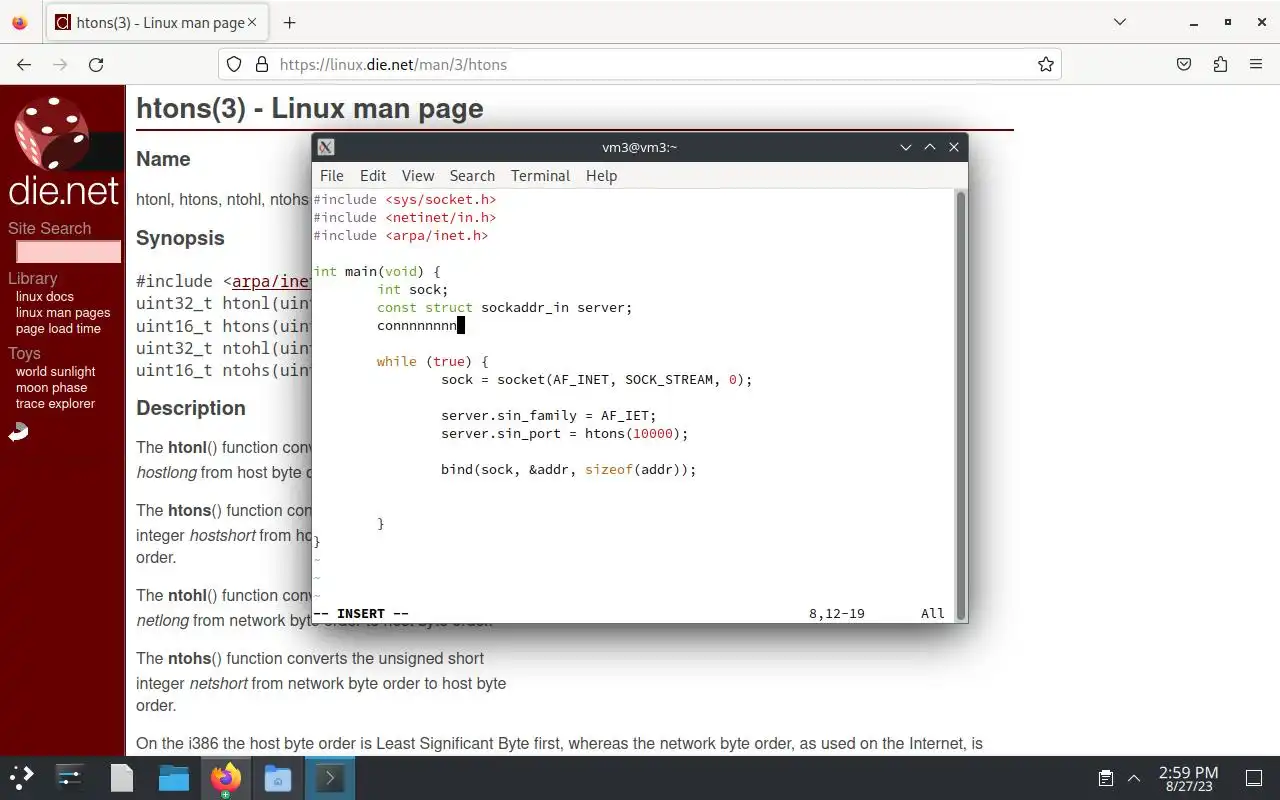This screenshot has width=1280, height=800.
Task: Open the Pocket save icon
Action: coord(1184,64)
